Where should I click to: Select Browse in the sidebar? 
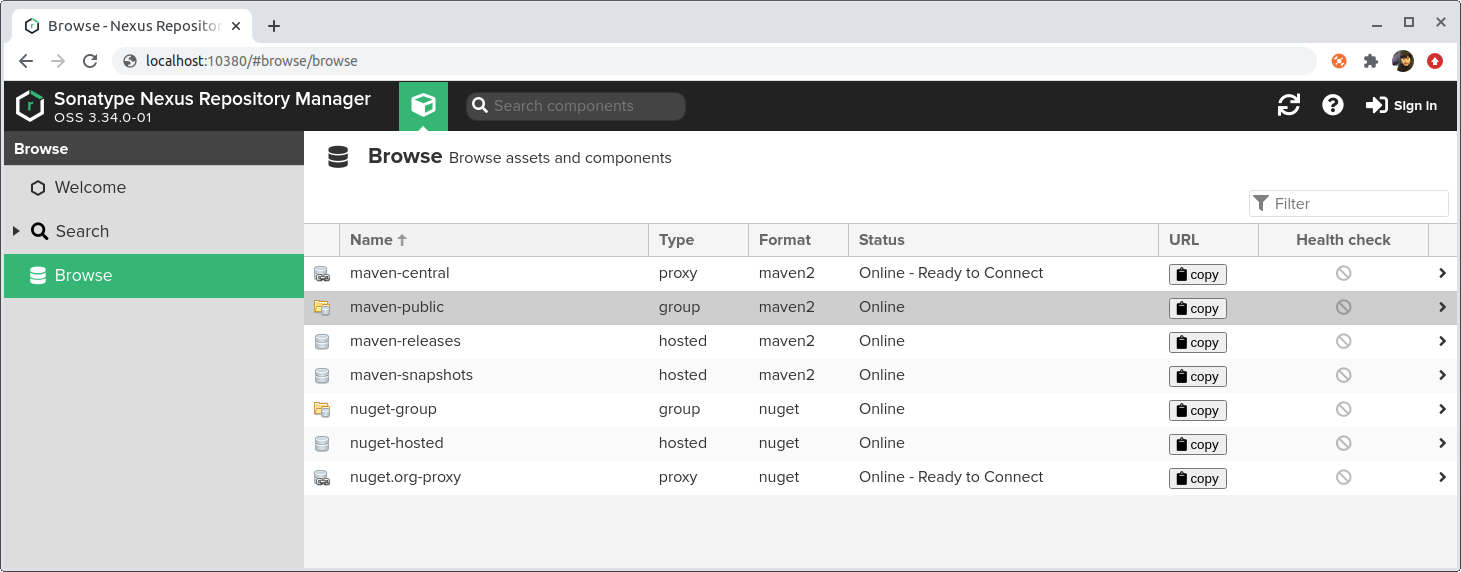tap(154, 275)
